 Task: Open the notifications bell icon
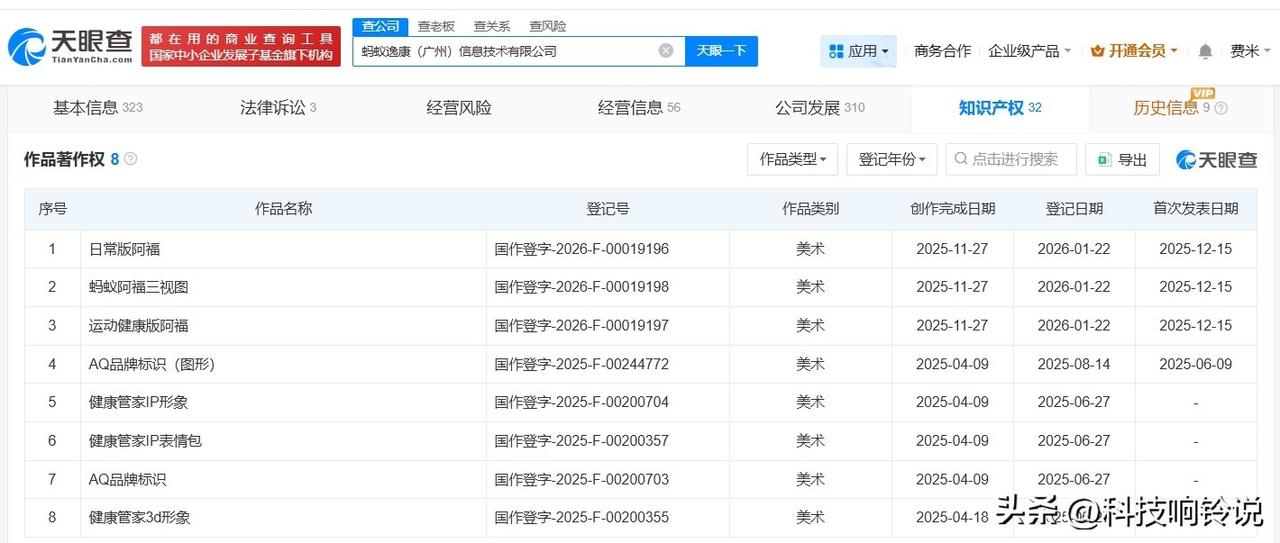(1206, 51)
